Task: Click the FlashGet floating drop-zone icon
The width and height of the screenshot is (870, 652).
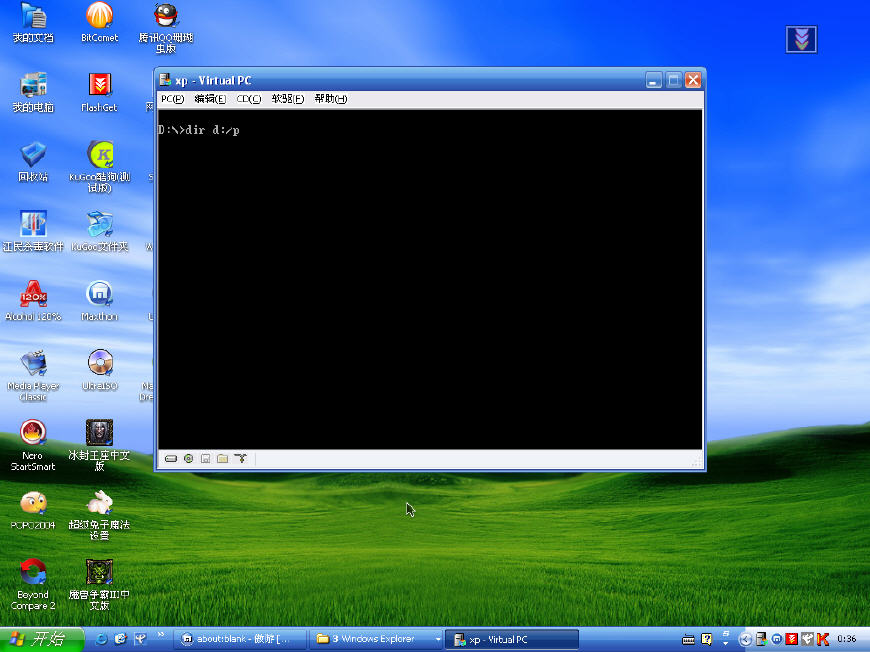Action: point(801,39)
